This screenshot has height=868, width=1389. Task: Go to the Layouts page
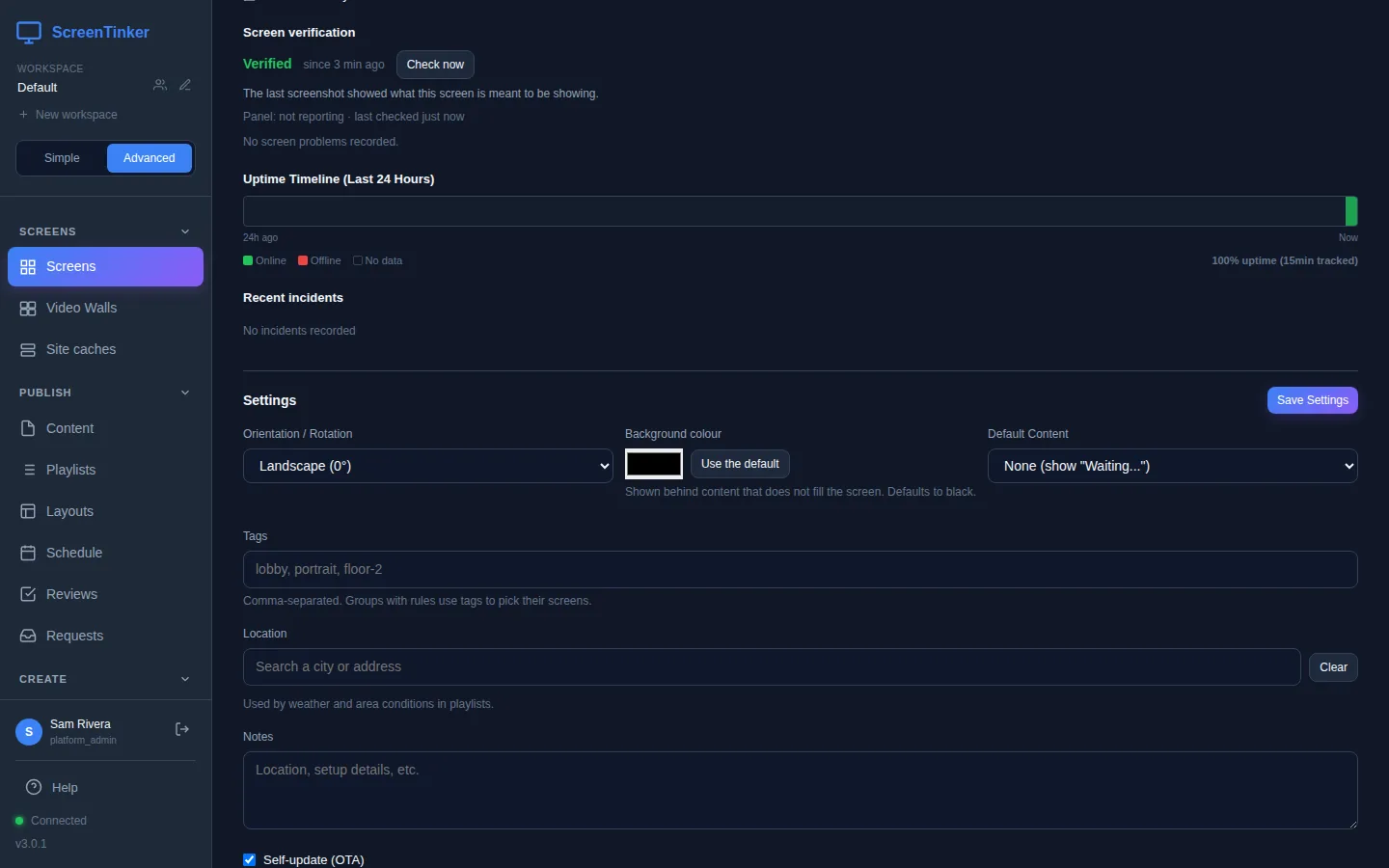pos(105,511)
